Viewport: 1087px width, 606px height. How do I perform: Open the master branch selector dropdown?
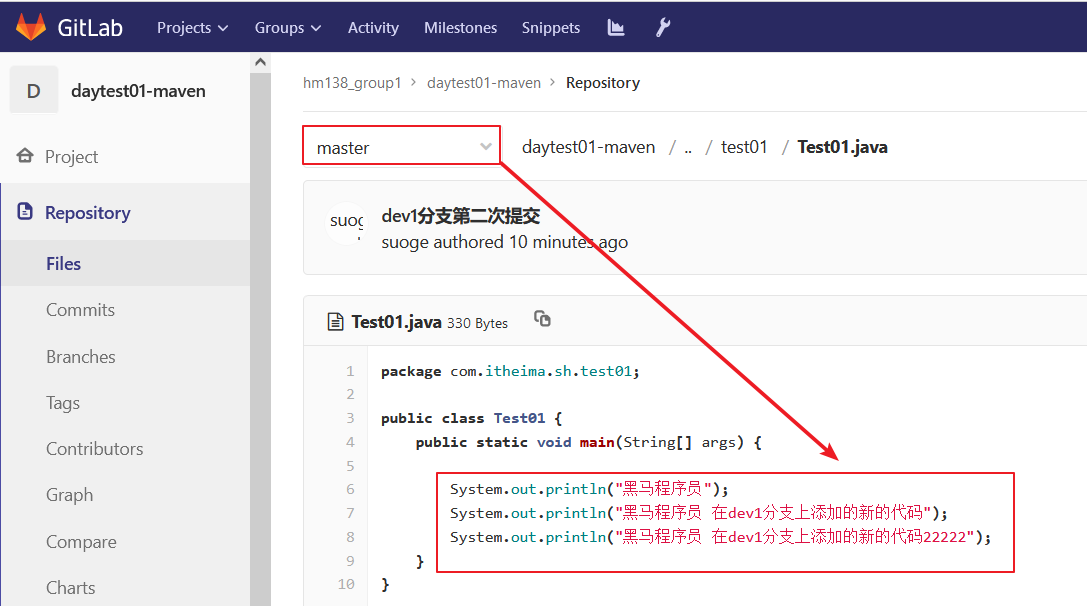(x=401, y=147)
